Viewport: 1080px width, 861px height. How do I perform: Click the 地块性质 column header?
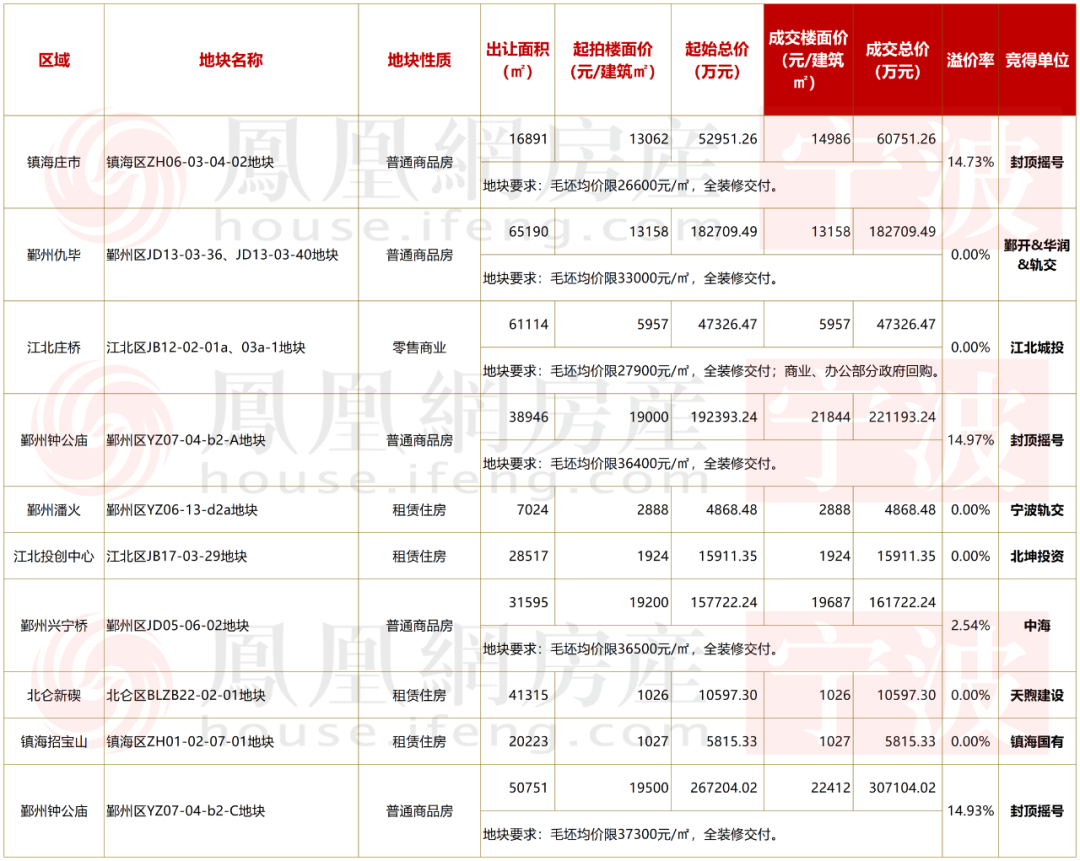419,61
